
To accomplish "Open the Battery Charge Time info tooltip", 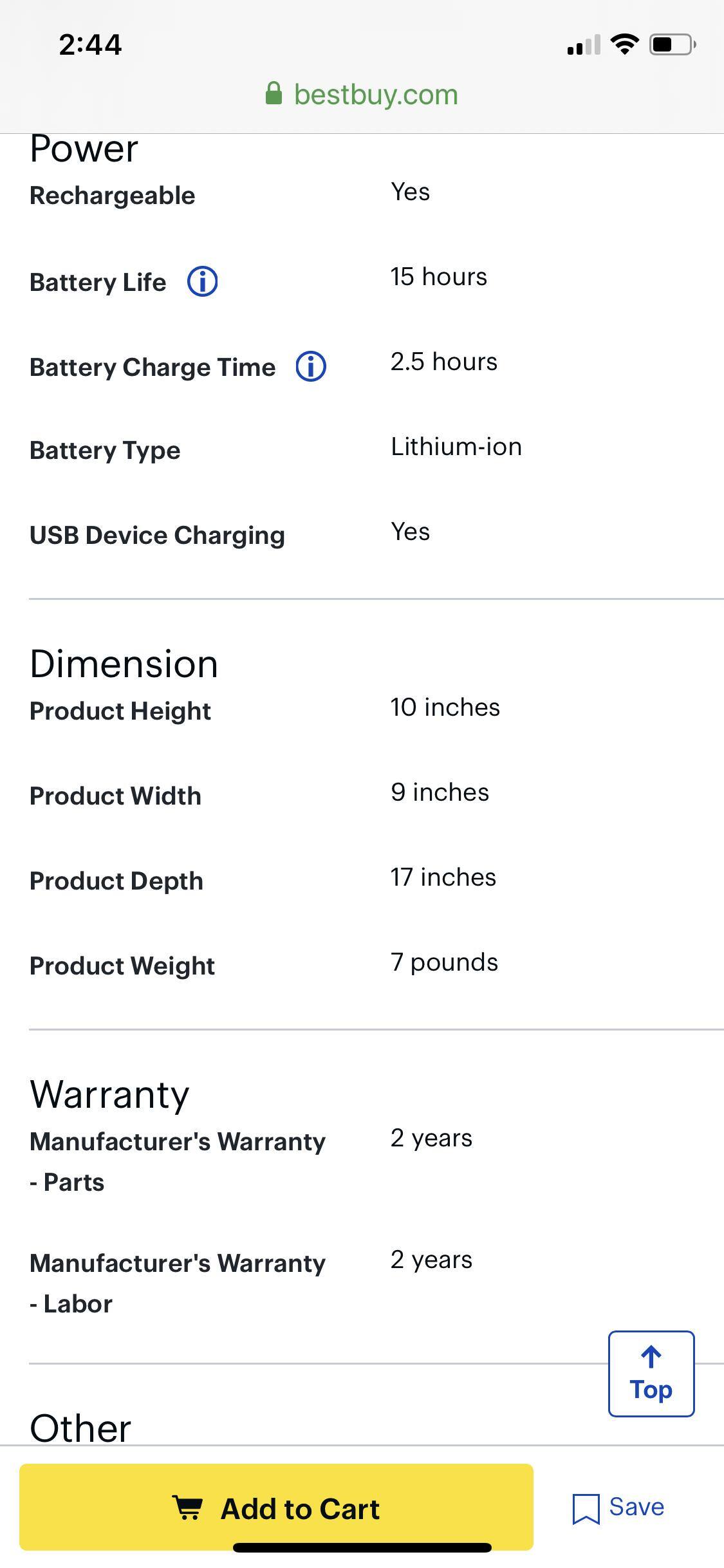I will tap(311, 367).
